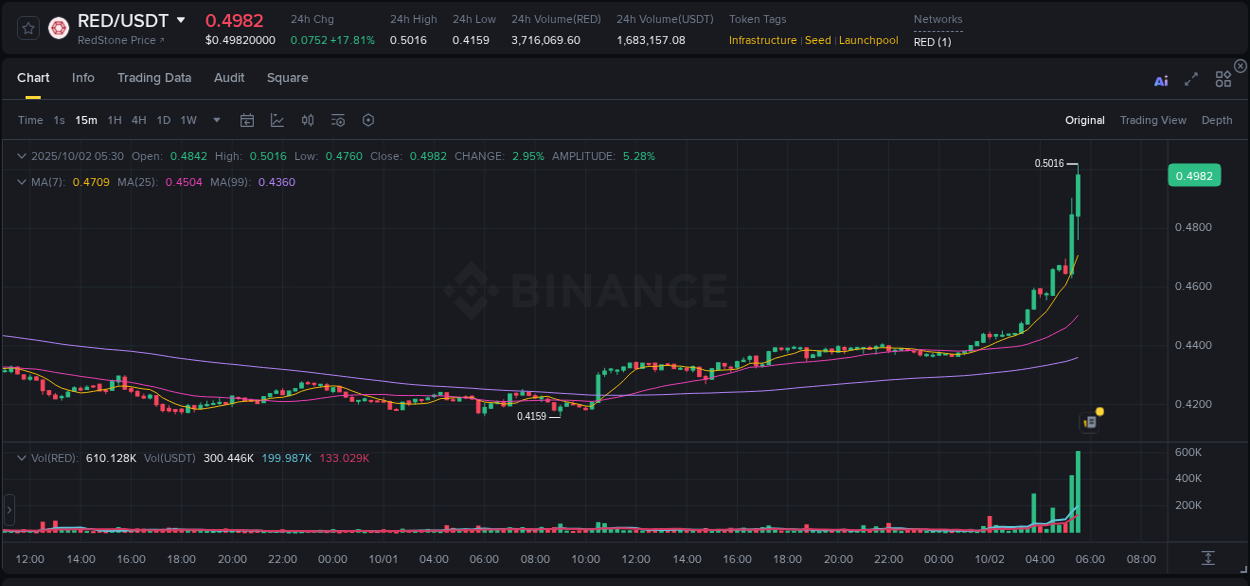Switch to the Trading Data tab

point(154,78)
